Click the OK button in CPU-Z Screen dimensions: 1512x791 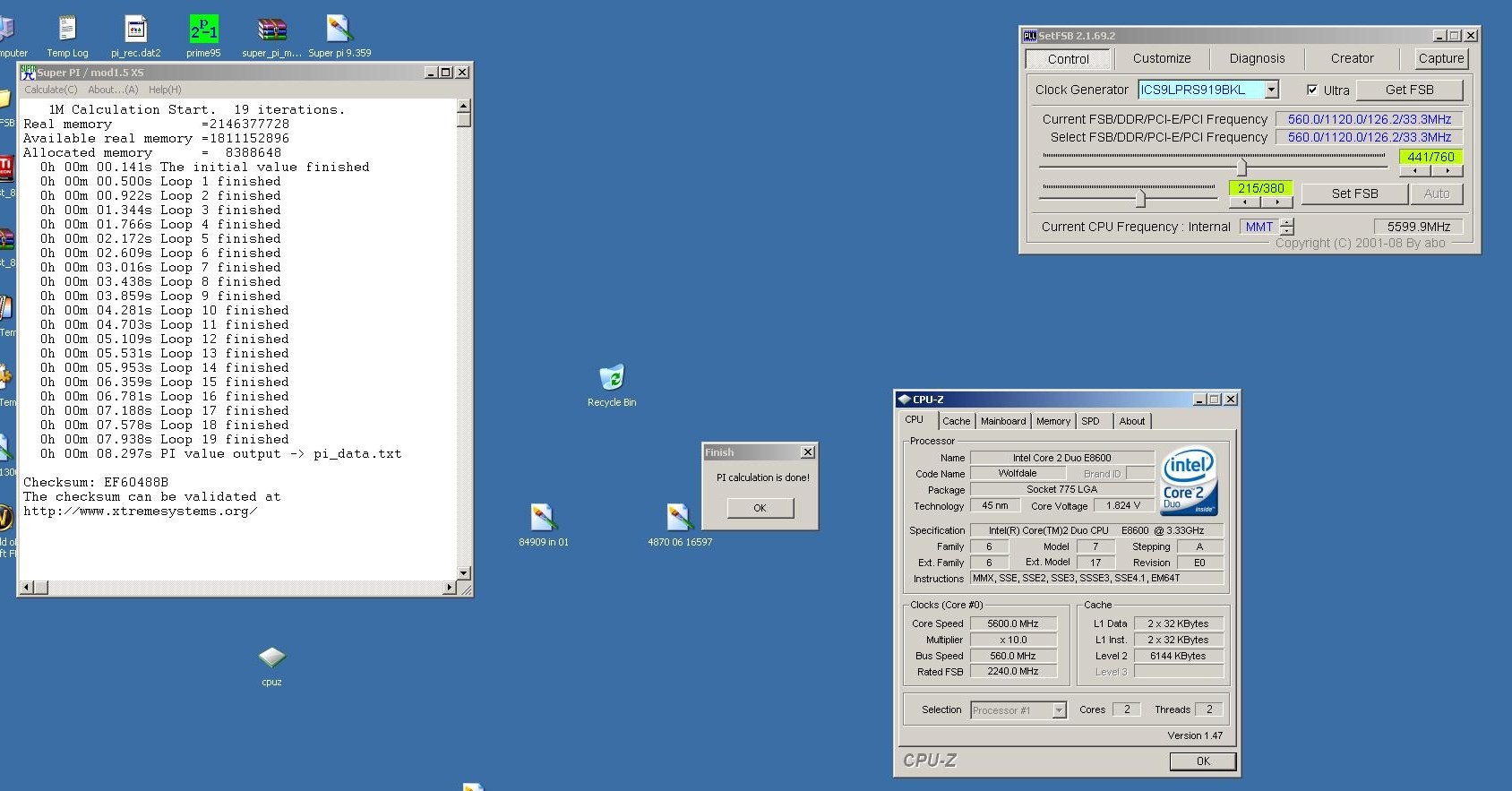1203,761
